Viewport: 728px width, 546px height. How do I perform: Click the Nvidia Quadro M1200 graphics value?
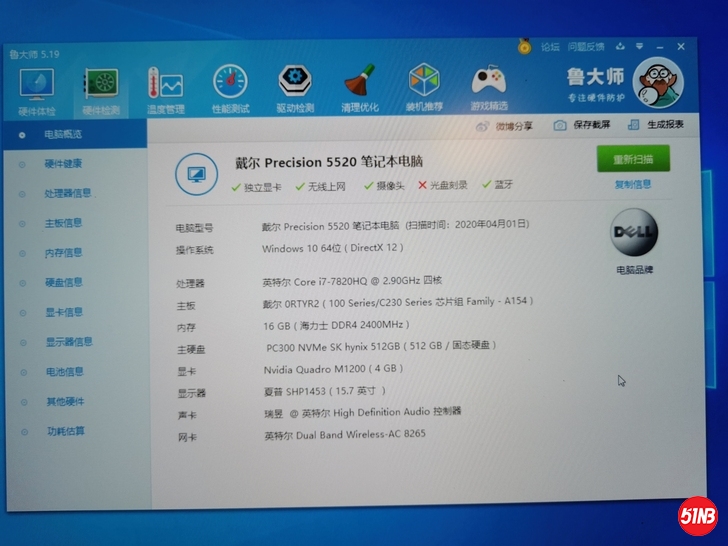[333, 369]
